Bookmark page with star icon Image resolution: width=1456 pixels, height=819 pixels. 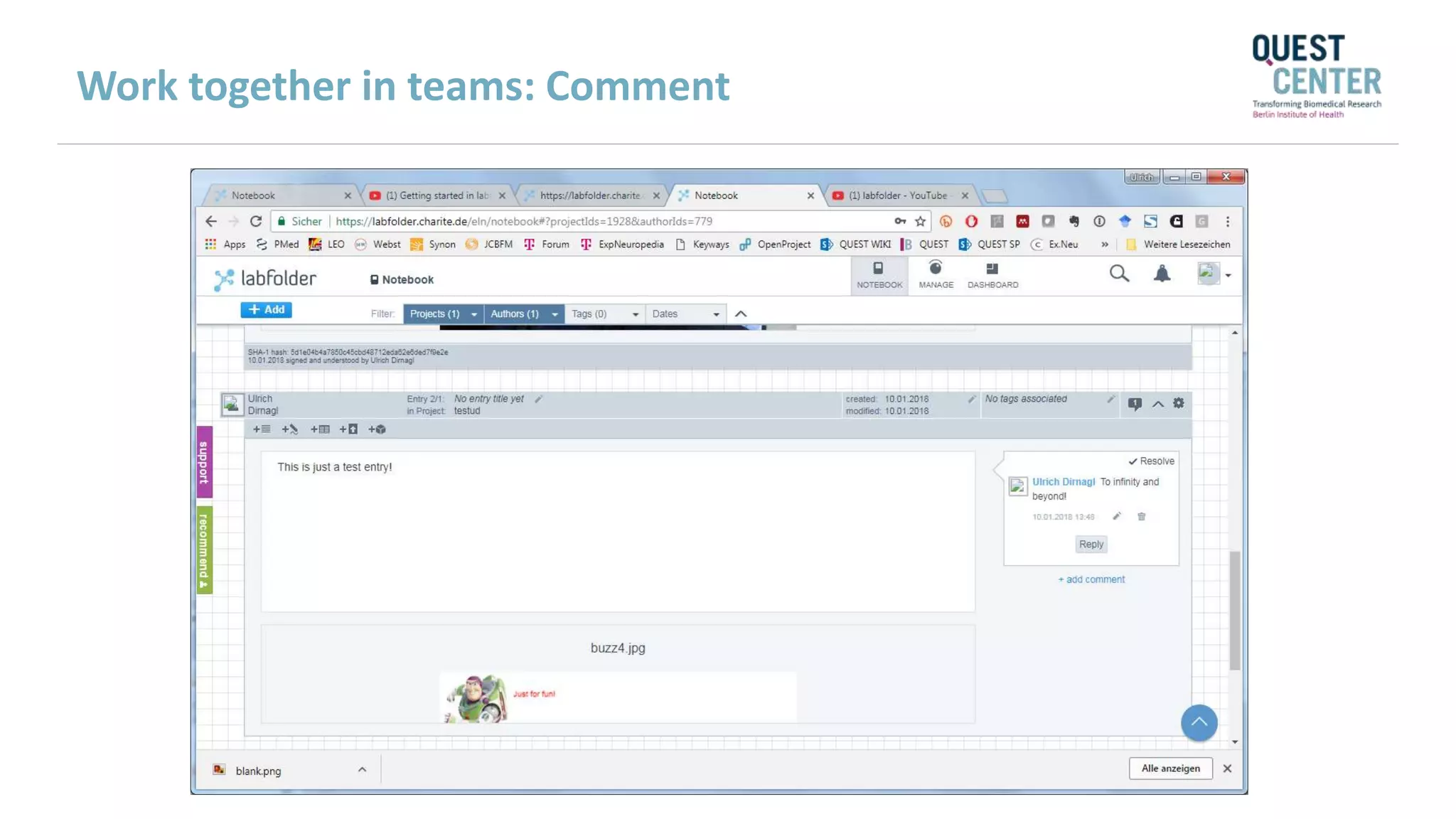[920, 222]
